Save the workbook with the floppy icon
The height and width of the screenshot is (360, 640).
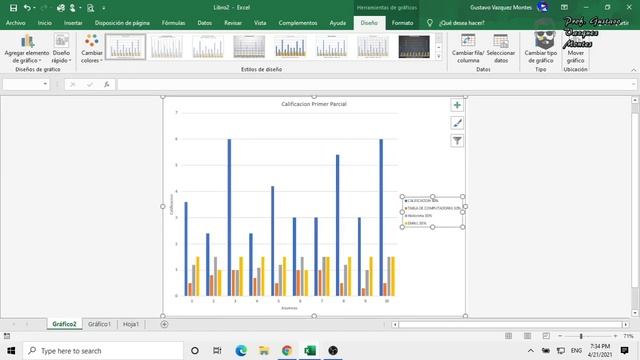pyautogui.click(x=13, y=7)
